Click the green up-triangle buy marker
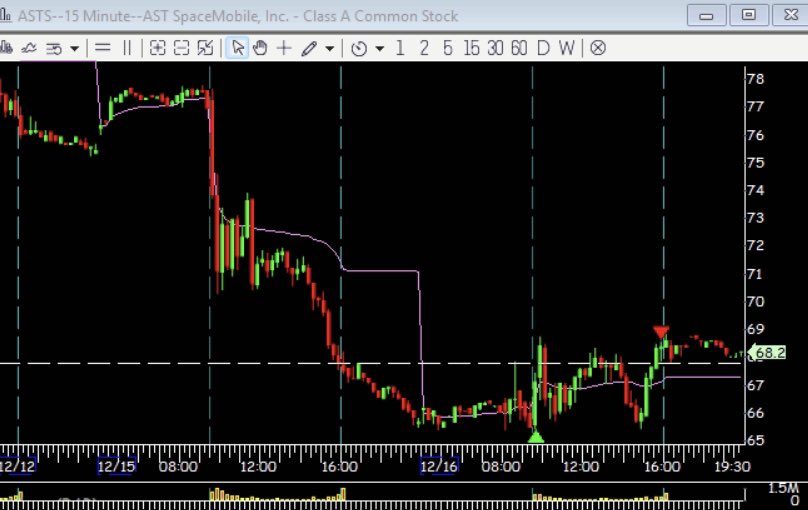Screen dimensions: 808x510 (536, 437)
